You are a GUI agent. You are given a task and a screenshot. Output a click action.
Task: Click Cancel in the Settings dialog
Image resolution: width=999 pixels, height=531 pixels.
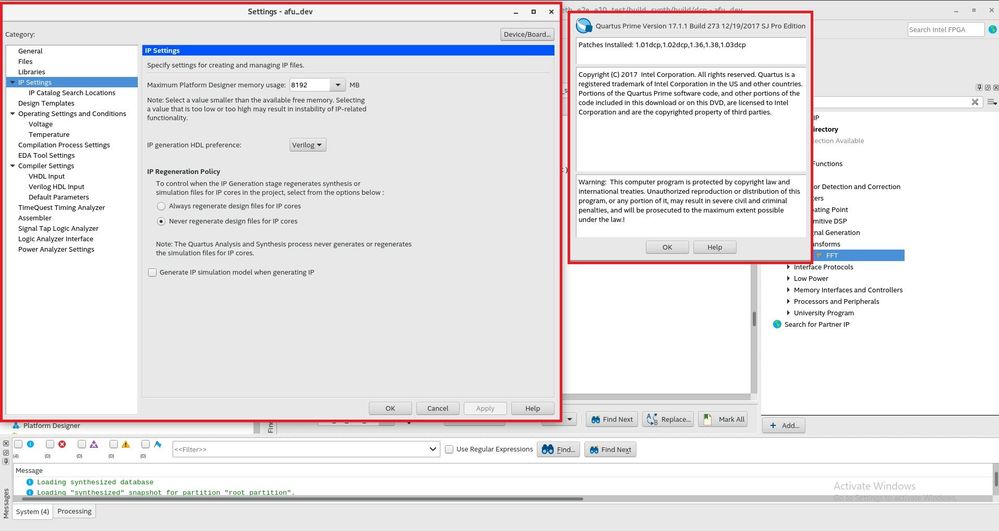(x=438, y=409)
